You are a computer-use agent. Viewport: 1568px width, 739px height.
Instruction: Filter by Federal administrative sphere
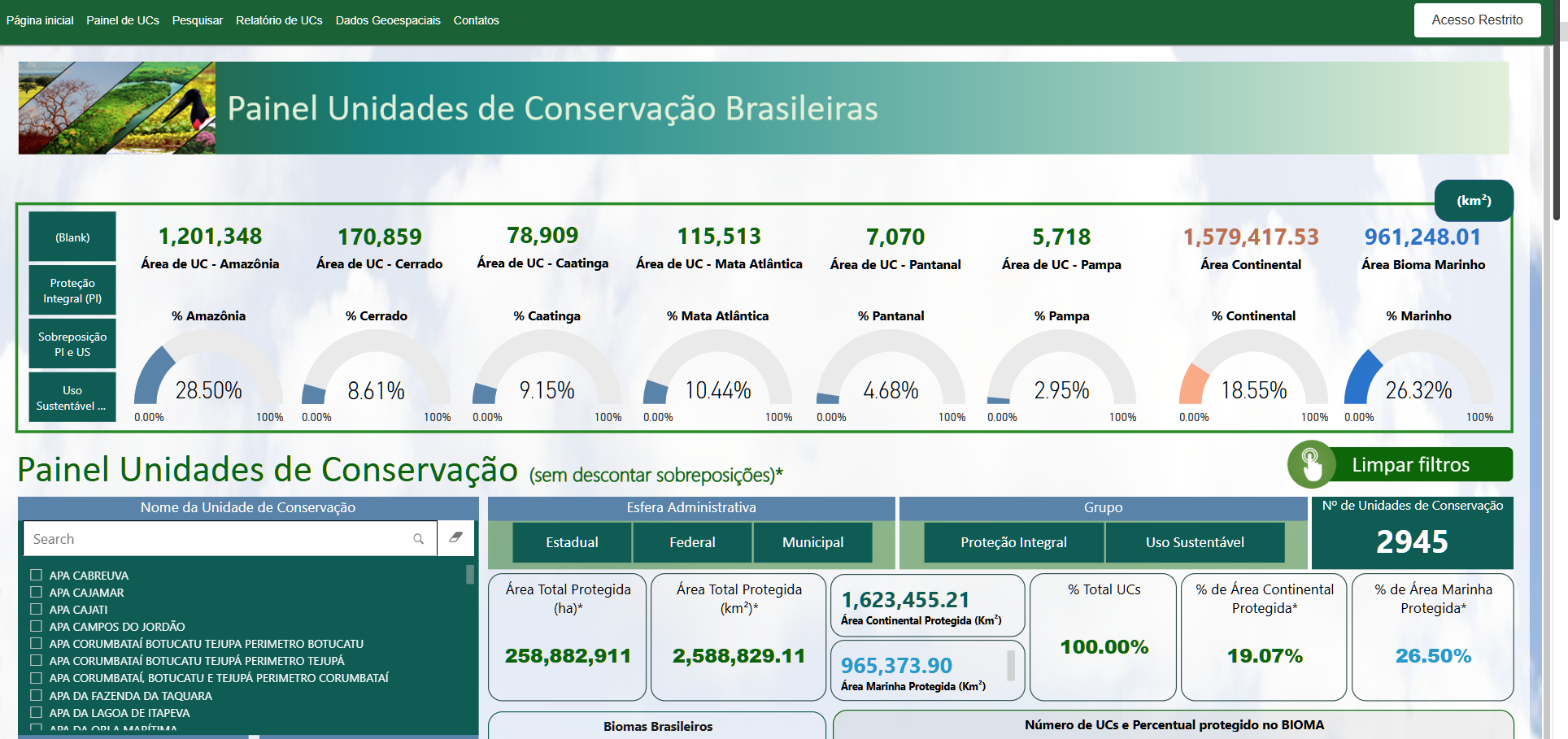click(x=692, y=542)
